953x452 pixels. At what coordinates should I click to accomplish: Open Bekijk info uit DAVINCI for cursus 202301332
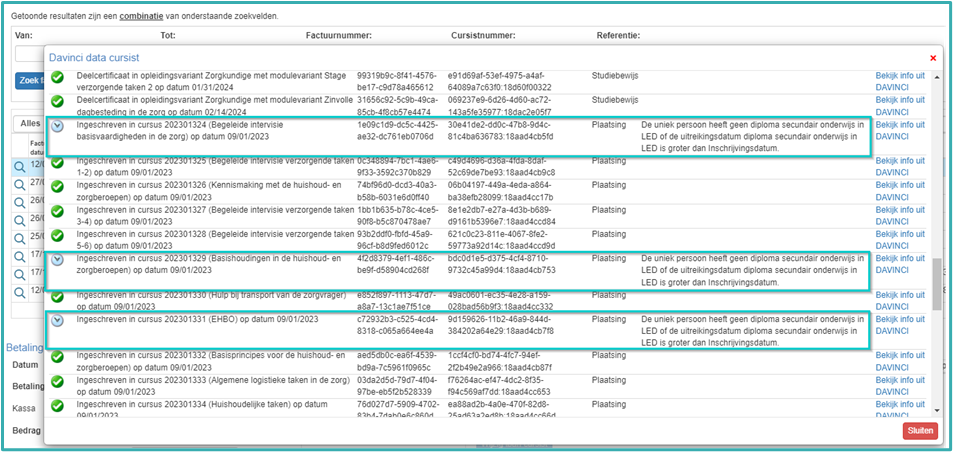coord(900,361)
